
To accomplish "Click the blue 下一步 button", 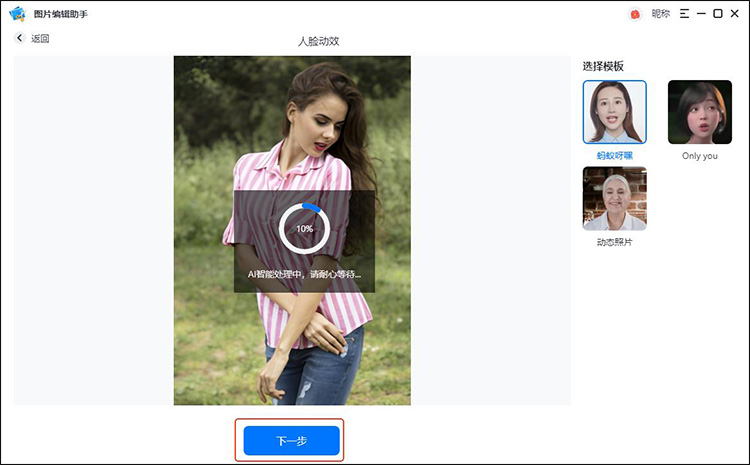I will pos(291,441).
